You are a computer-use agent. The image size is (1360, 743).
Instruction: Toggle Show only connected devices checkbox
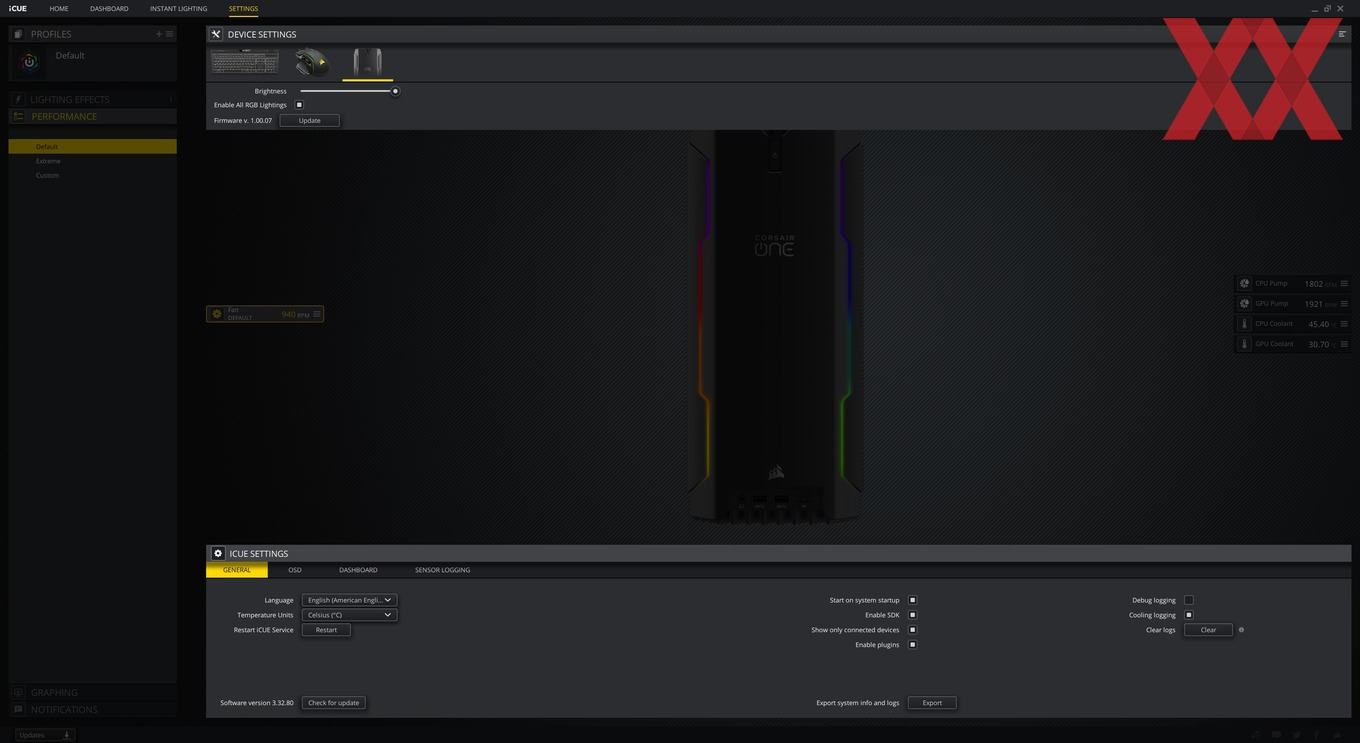pyautogui.click(x=912, y=630)
